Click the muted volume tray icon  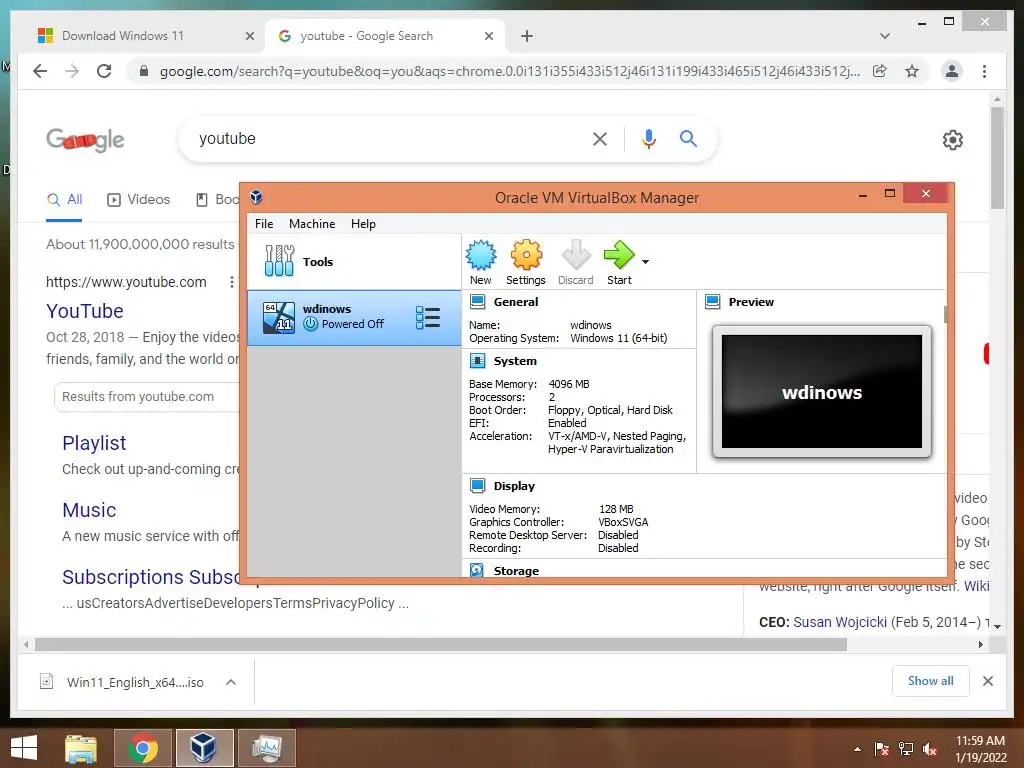930,749
